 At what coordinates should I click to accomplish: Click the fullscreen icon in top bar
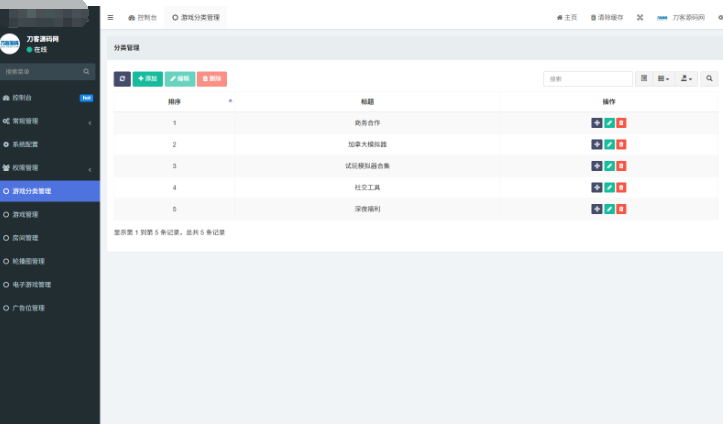640,17
